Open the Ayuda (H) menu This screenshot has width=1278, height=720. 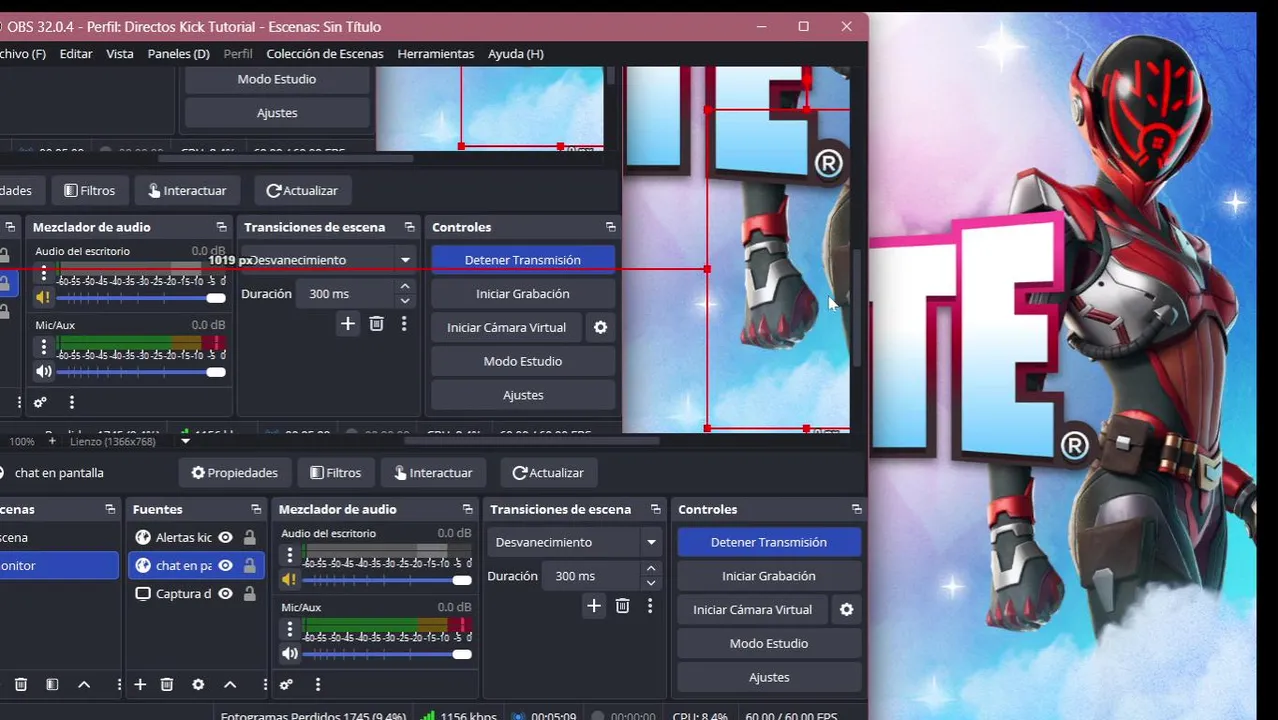[516, 53]
